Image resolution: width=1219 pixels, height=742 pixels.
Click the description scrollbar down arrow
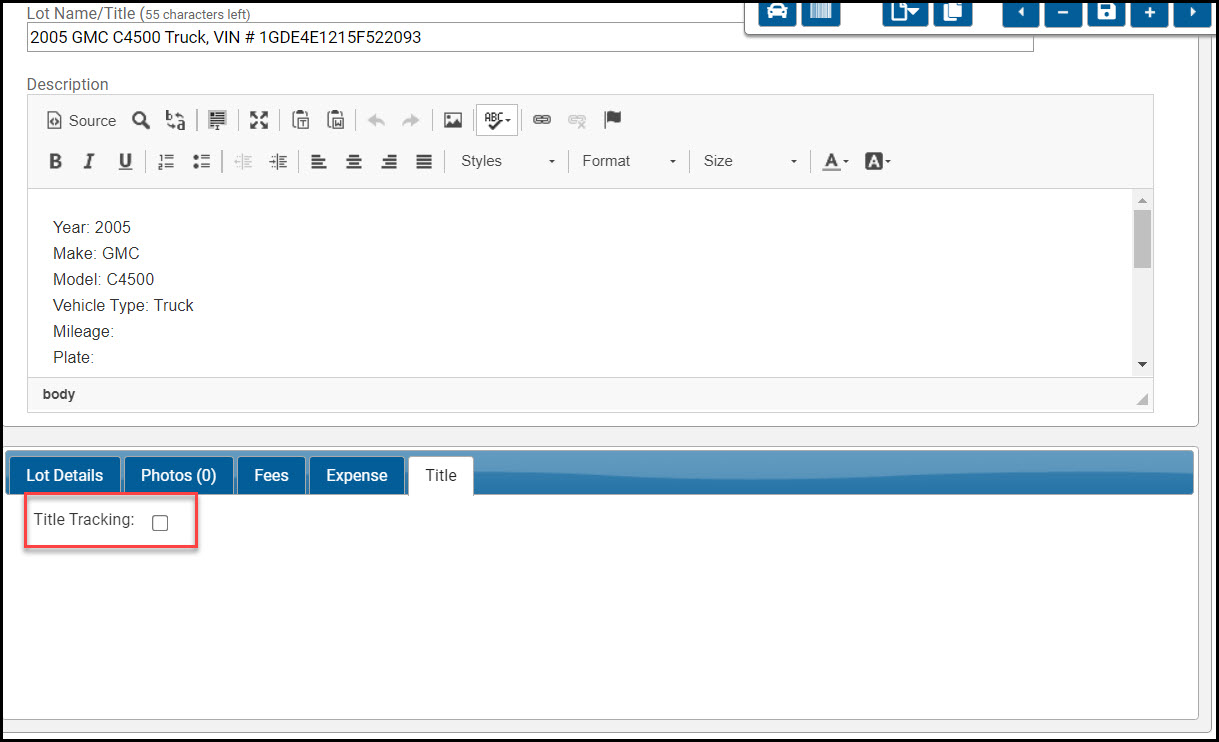(x=1143, y=365)
